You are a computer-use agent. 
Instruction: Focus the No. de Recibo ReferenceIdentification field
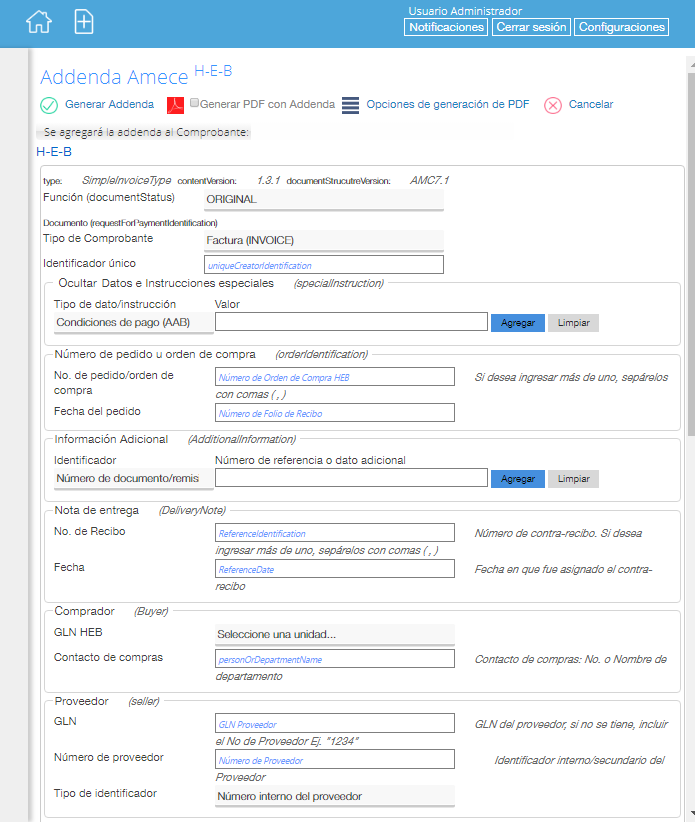[x=334, y=533]
